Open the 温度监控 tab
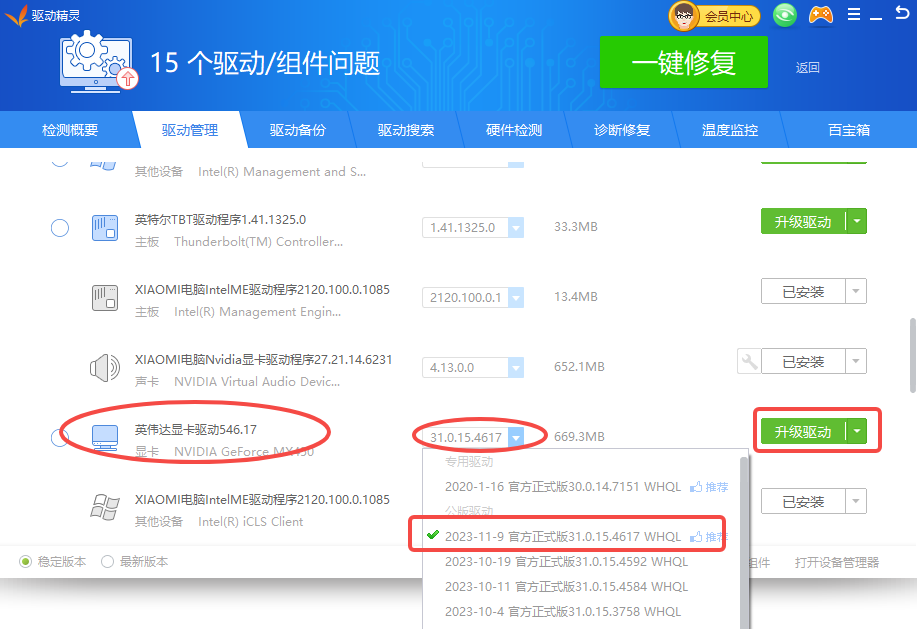 729,130
